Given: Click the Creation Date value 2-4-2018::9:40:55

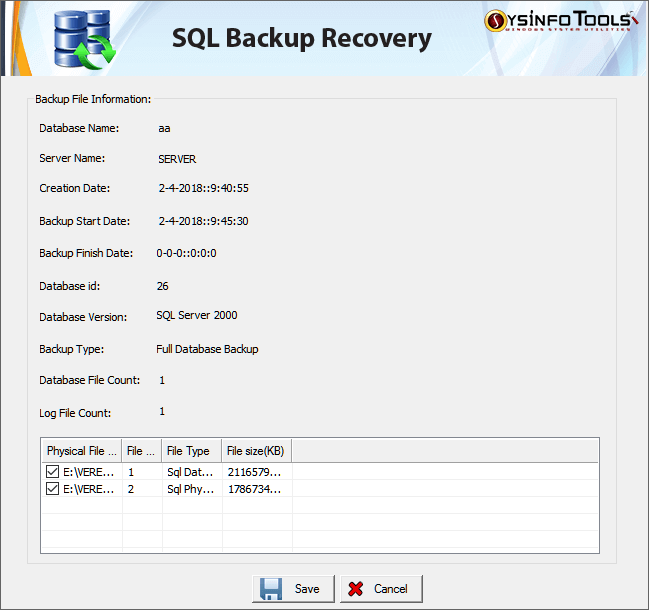Looking at the screenshot, I should click(203, 188).
